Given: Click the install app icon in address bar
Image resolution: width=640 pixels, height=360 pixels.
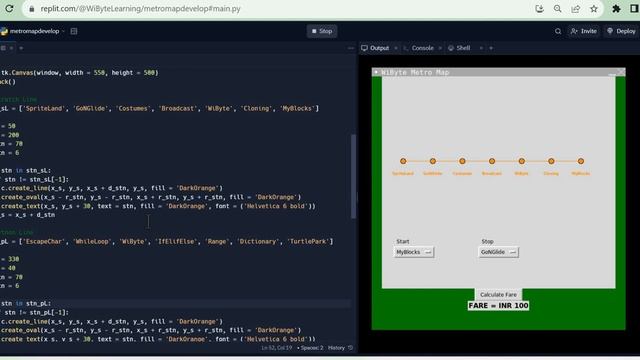Looking at the screenshot, I should pyautogui.click(x=539, y=9).
